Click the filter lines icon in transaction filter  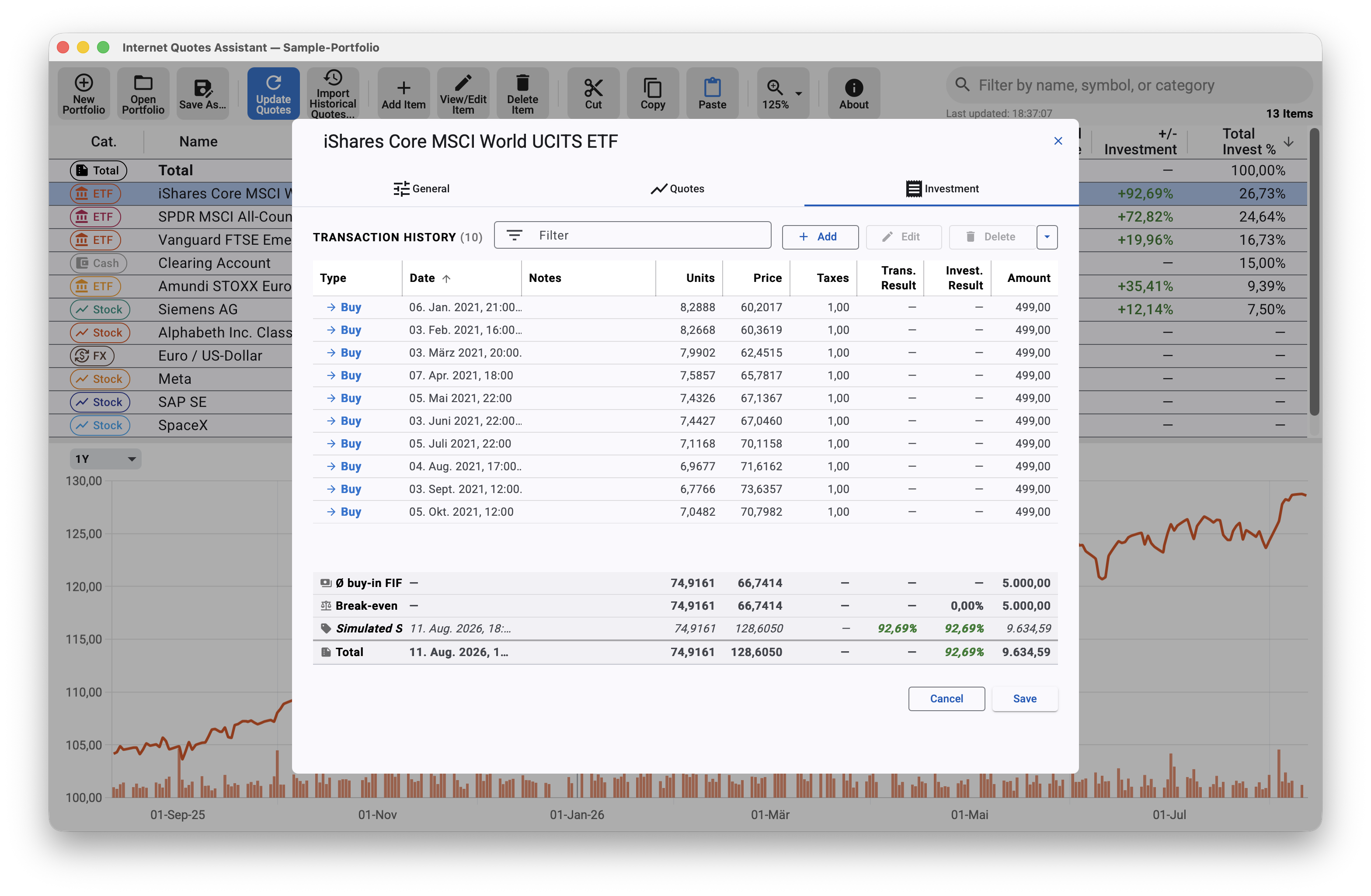point(514,235)
